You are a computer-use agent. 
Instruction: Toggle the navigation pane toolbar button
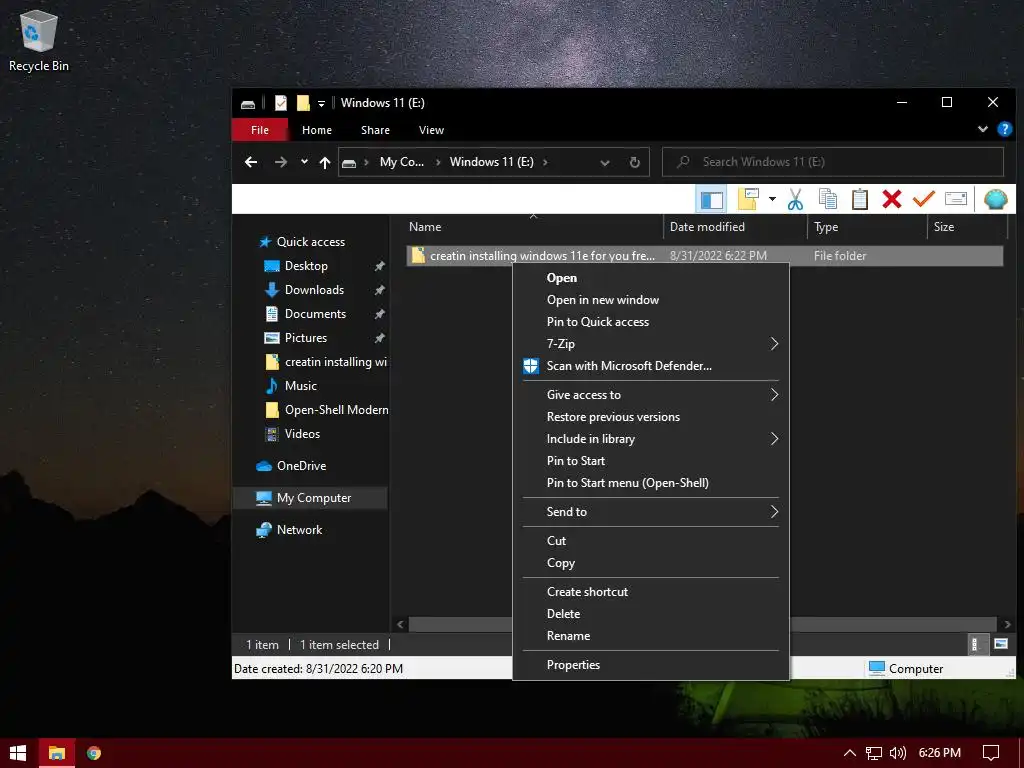point(711,199)
